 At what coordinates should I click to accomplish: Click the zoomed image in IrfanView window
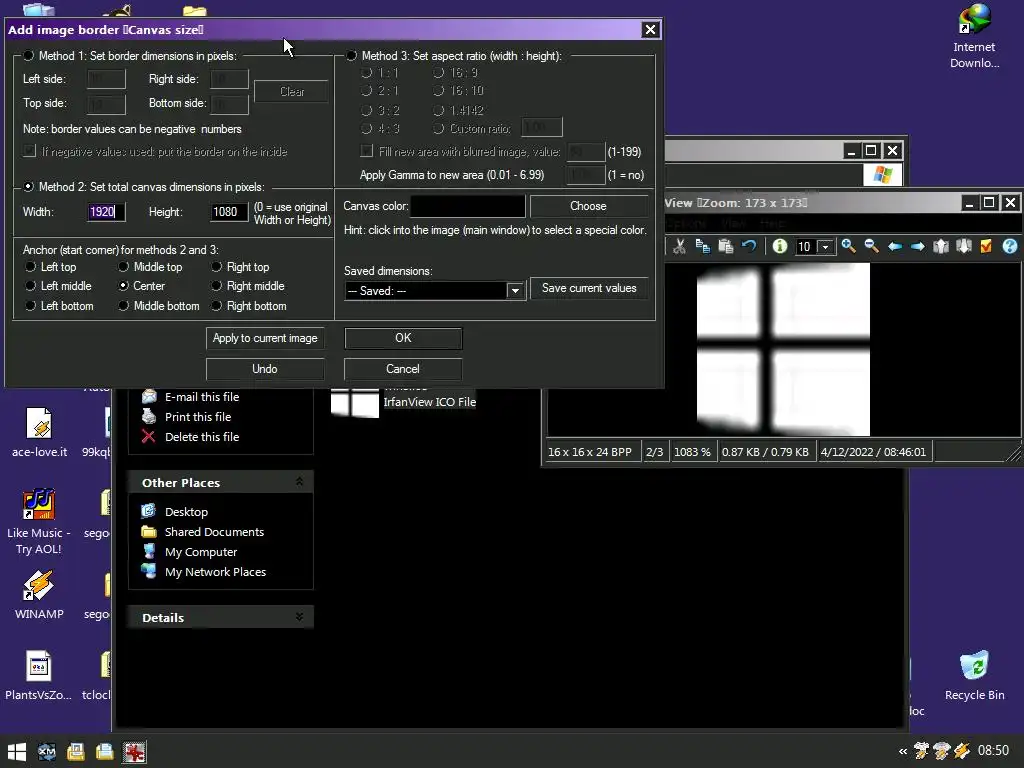coord(783,349)
